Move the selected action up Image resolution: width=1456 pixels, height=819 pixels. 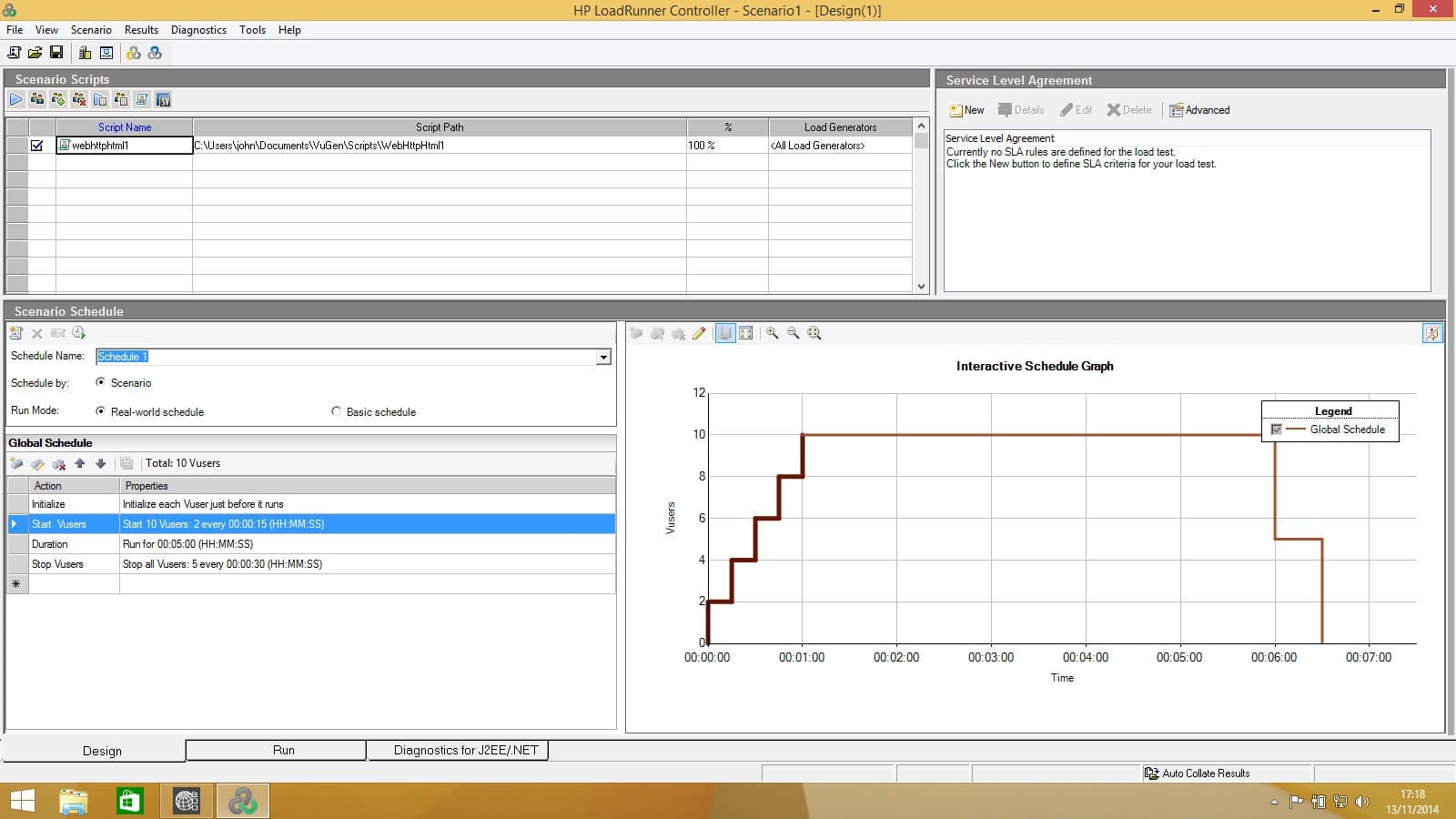tap(80, 463)
